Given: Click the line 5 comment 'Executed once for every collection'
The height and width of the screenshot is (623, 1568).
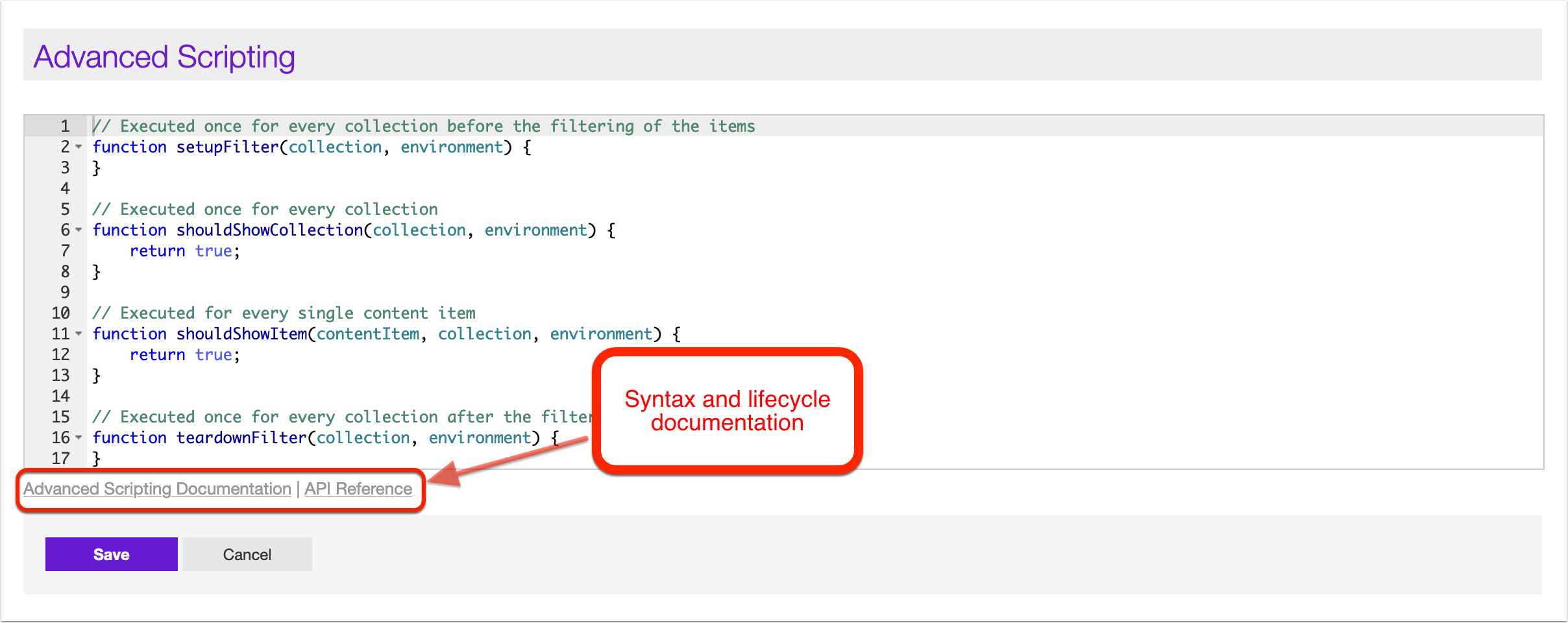Looking at the screenshot, I should [x=265, y=210].
